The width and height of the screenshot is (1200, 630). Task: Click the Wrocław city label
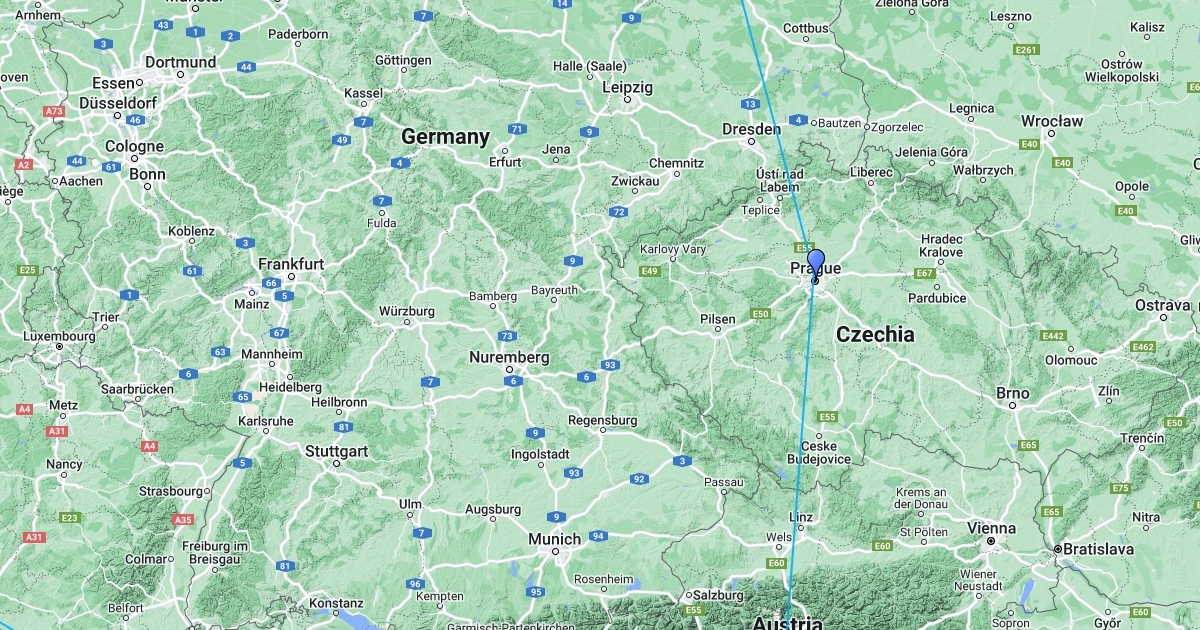1052,121
